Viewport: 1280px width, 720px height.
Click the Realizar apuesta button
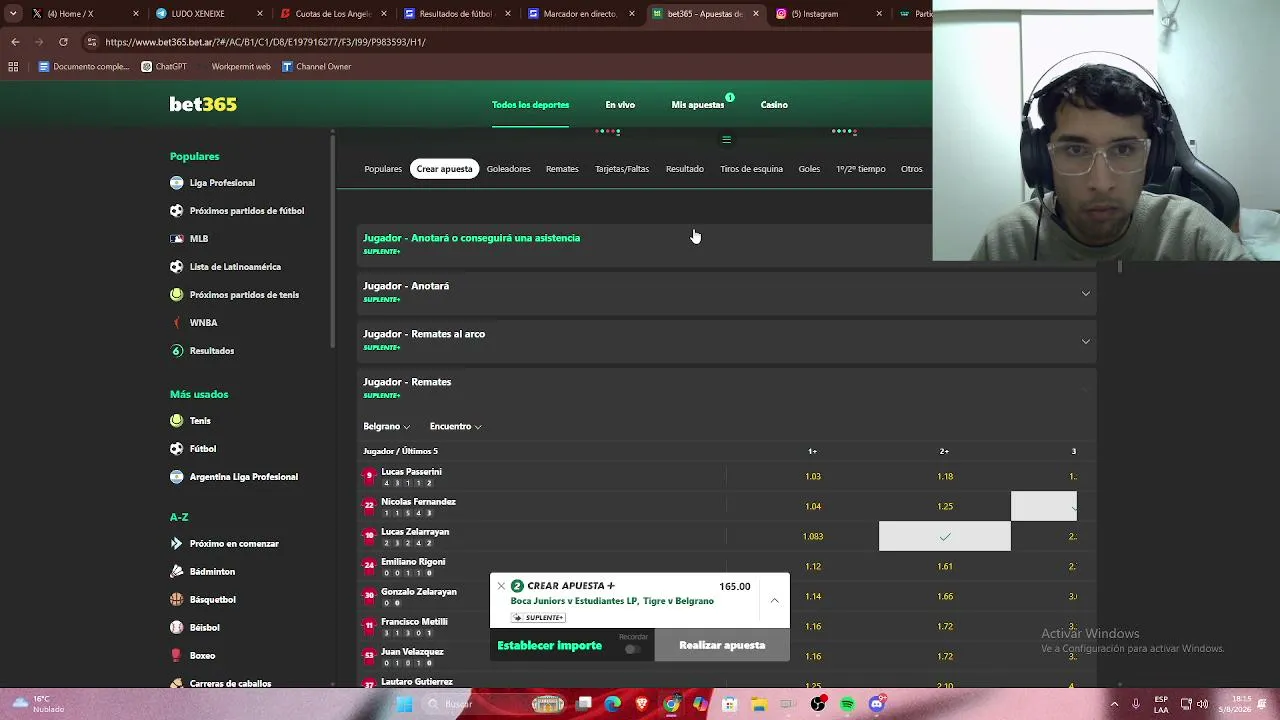[722, 645]
